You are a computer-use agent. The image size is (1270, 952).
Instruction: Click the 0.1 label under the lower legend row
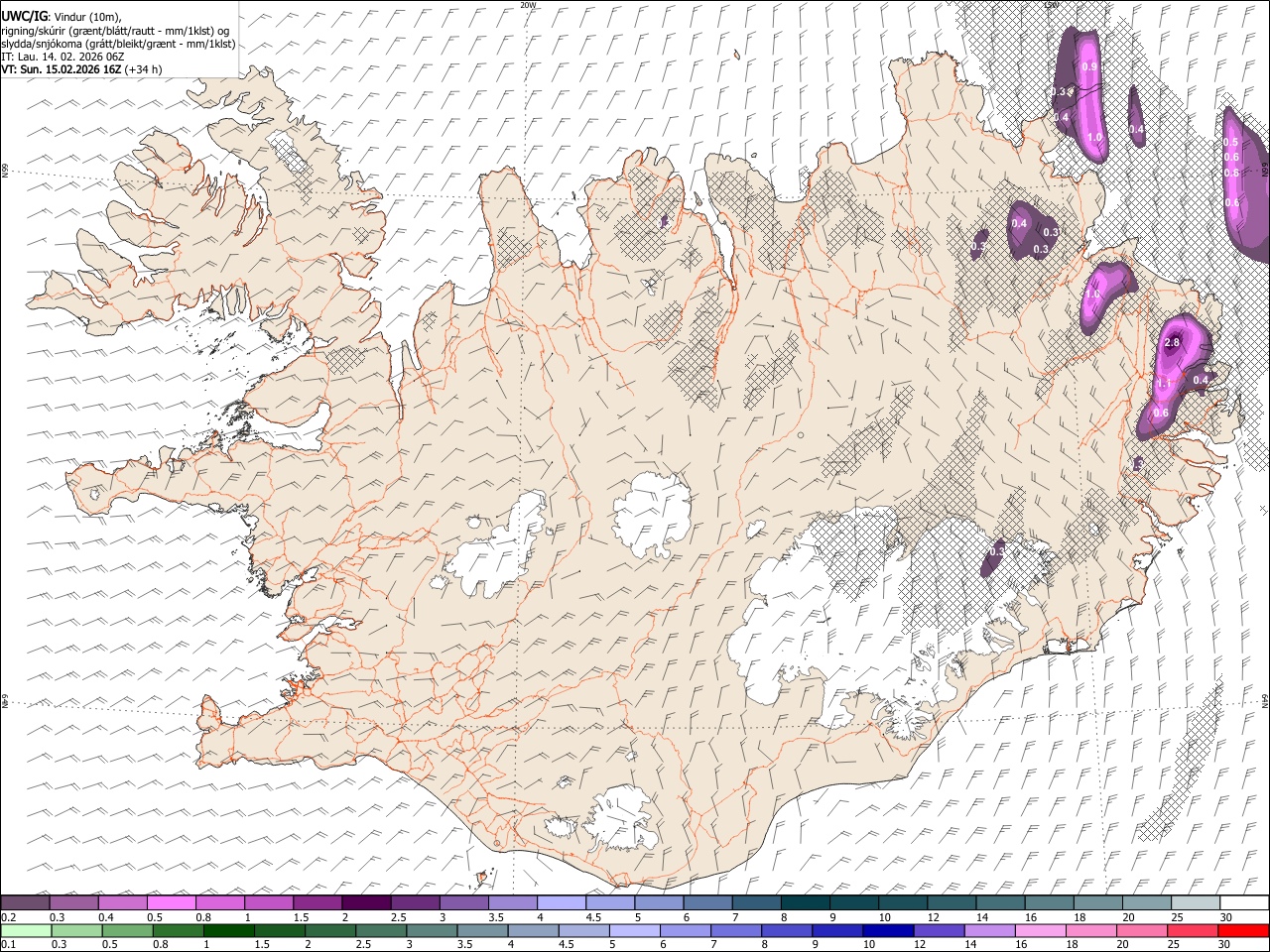[x=9, y=944]
